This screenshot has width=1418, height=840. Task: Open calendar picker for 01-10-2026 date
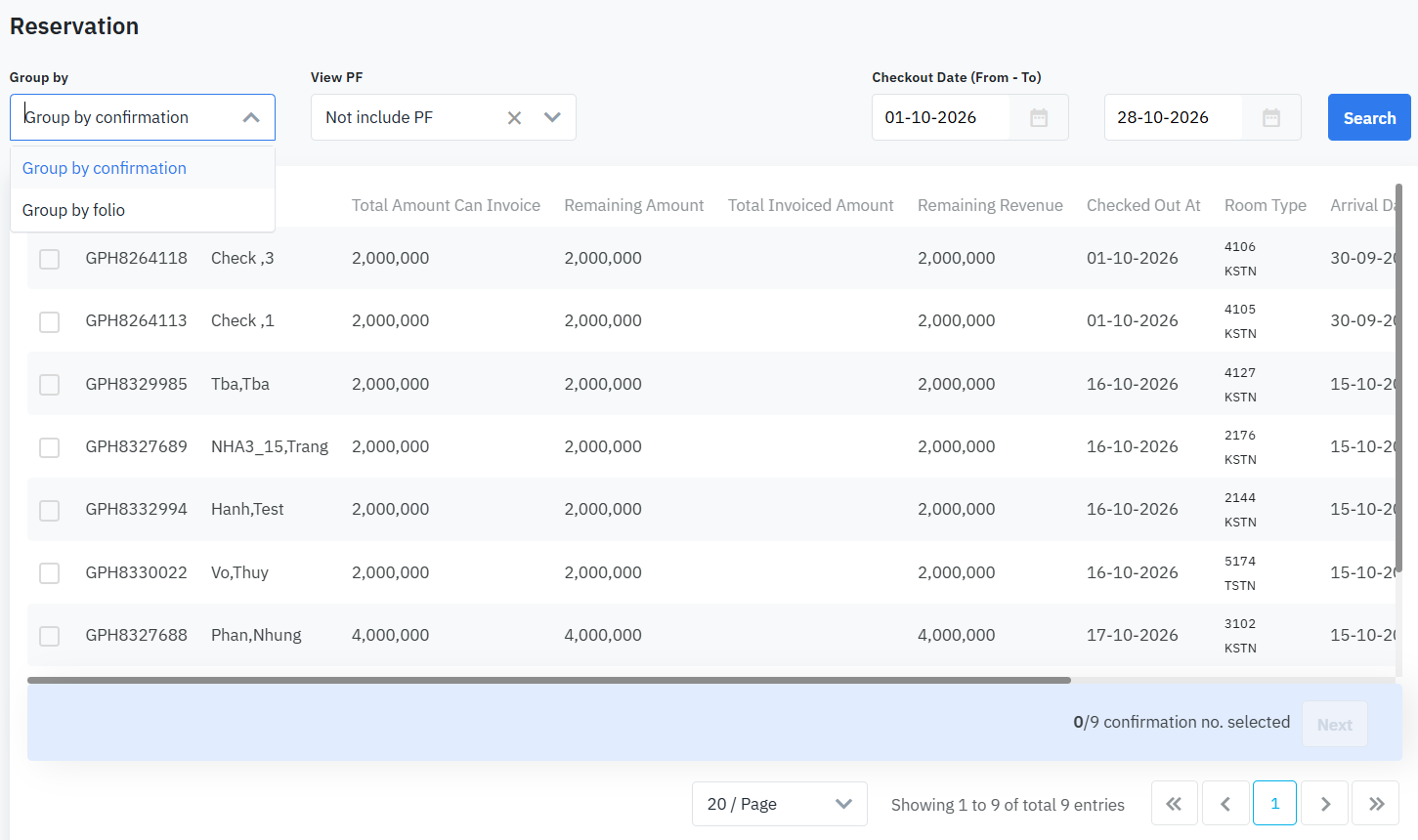point(1039,118)
